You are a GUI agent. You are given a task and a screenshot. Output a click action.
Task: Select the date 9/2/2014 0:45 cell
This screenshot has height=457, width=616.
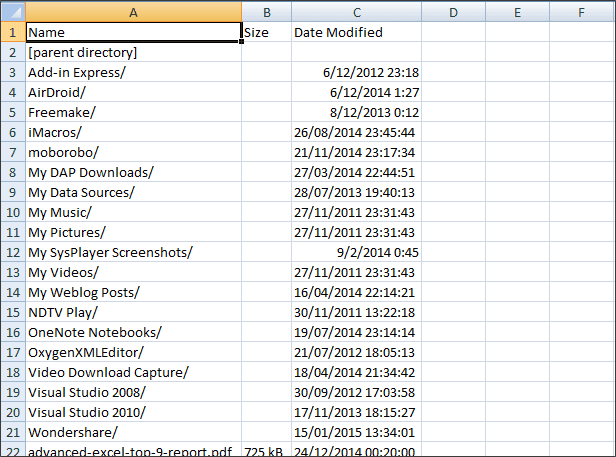(356, 252)
